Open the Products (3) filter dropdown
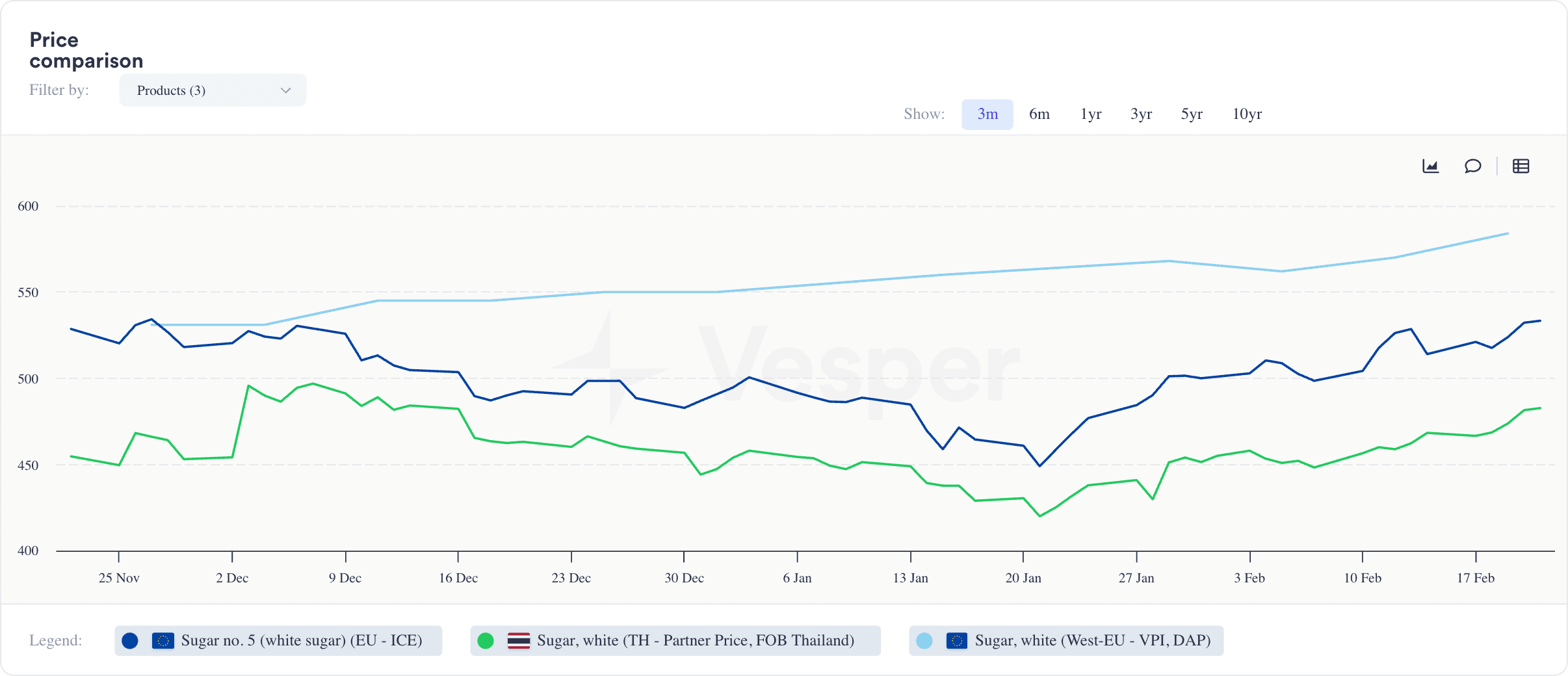1568x676 pixels. tap(213, 90)
